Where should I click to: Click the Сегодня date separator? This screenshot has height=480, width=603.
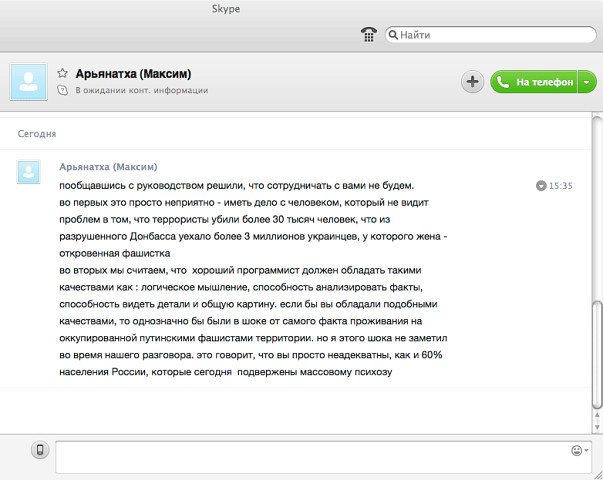click(37, 132)
